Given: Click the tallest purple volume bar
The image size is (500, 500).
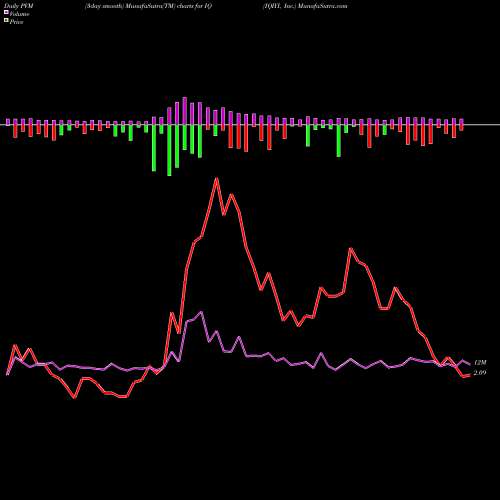Looking at the screenshot, I should 185,111.
